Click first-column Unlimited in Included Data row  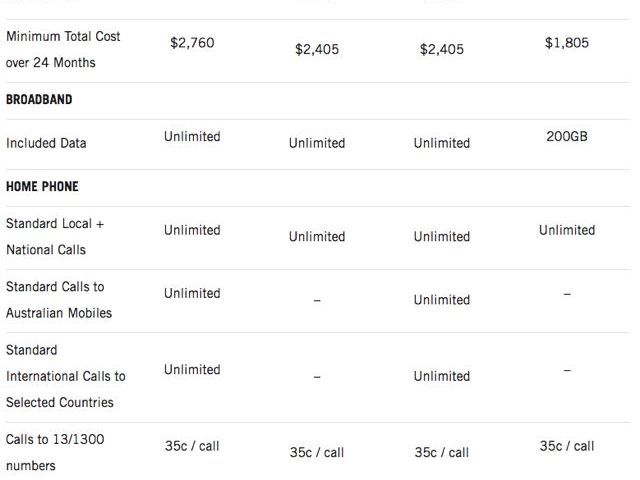192,136
